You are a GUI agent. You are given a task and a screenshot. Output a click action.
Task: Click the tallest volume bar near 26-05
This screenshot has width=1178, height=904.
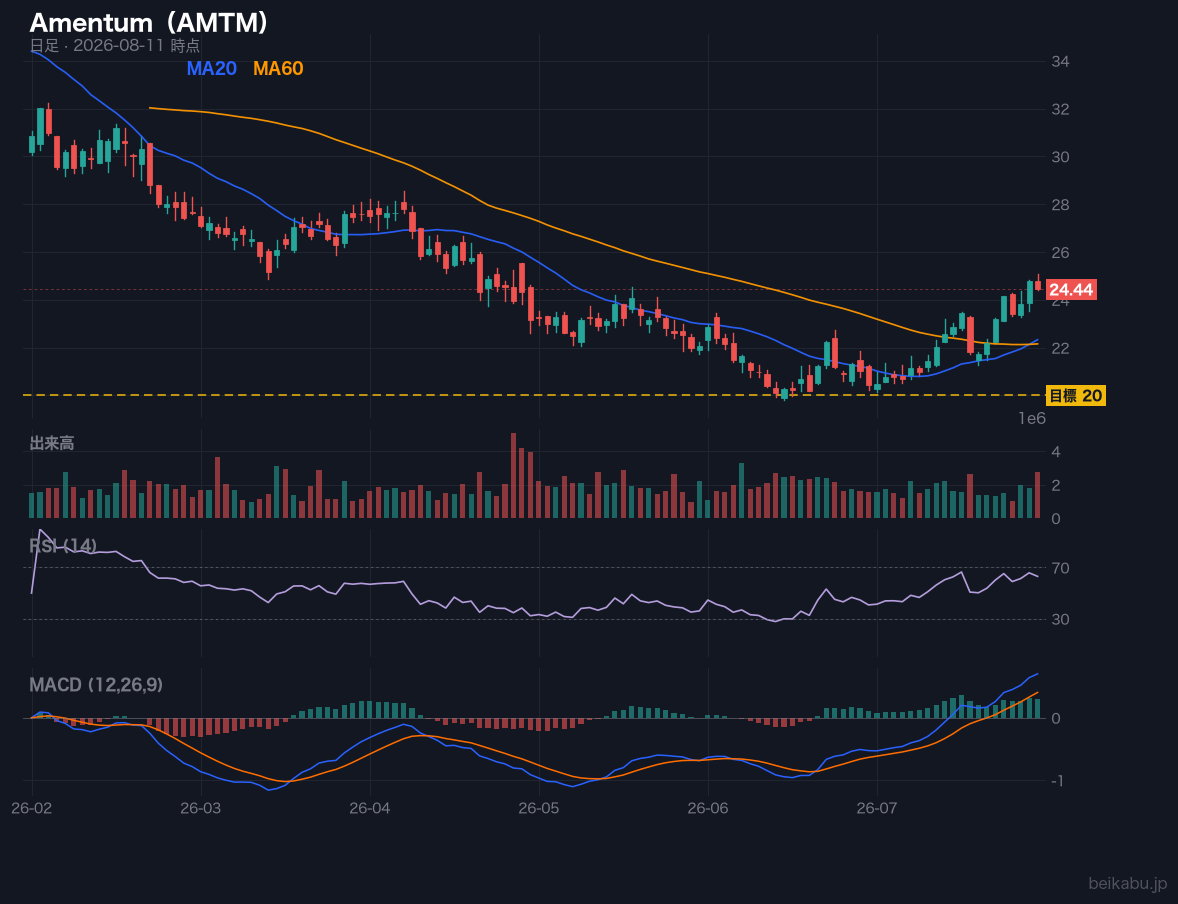point(514,475)
